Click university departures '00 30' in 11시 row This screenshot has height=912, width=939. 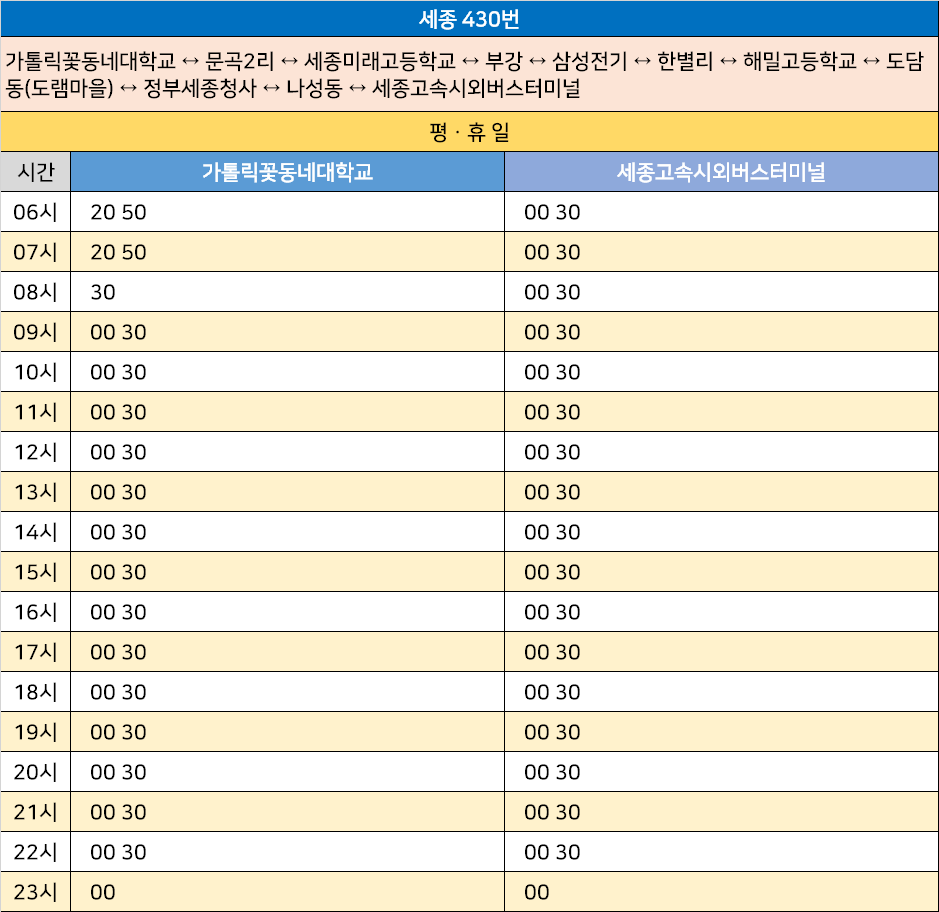click(118, 413)
